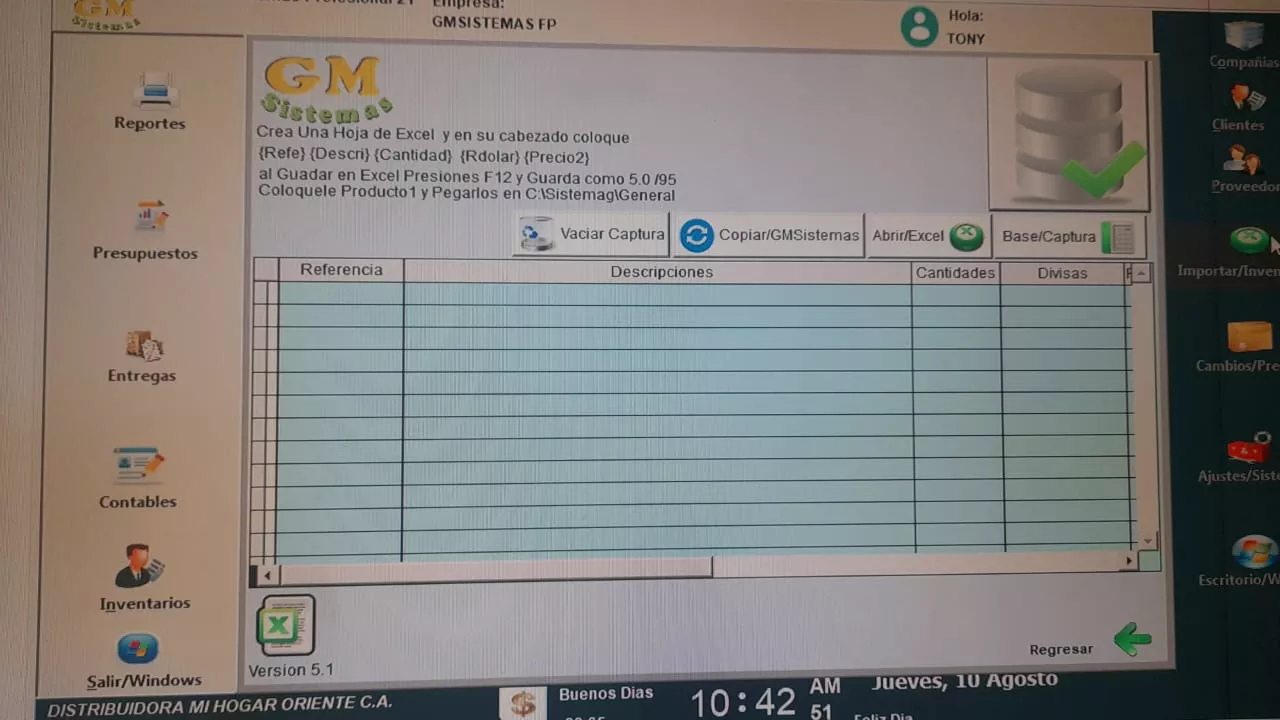
Task: Open the Proveedores icon in right panel
Action: (x=1242, y=160)
